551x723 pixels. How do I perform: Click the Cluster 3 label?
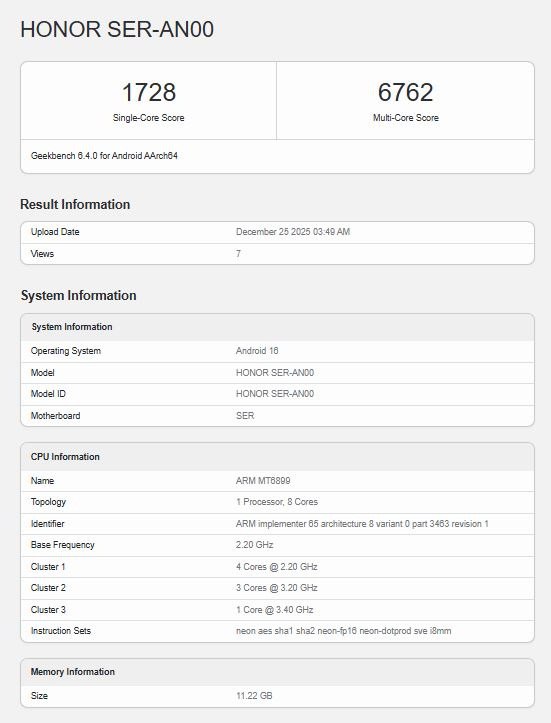48,610
